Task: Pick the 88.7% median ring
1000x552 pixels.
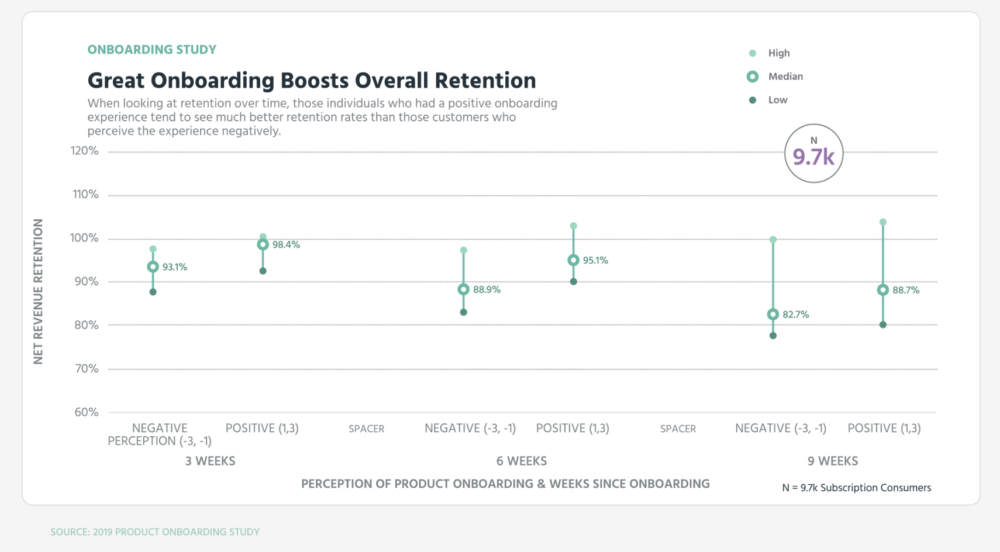Action: 883,290
